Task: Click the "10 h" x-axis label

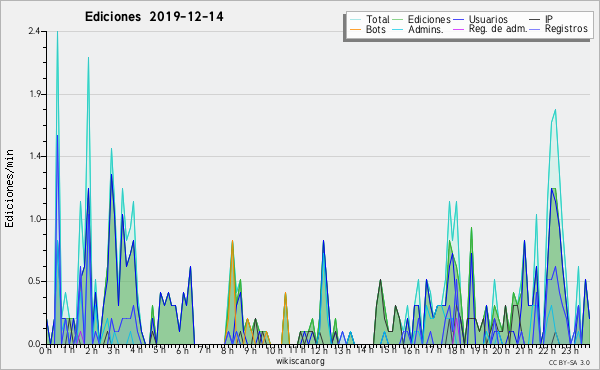Action: pos(274,350)
